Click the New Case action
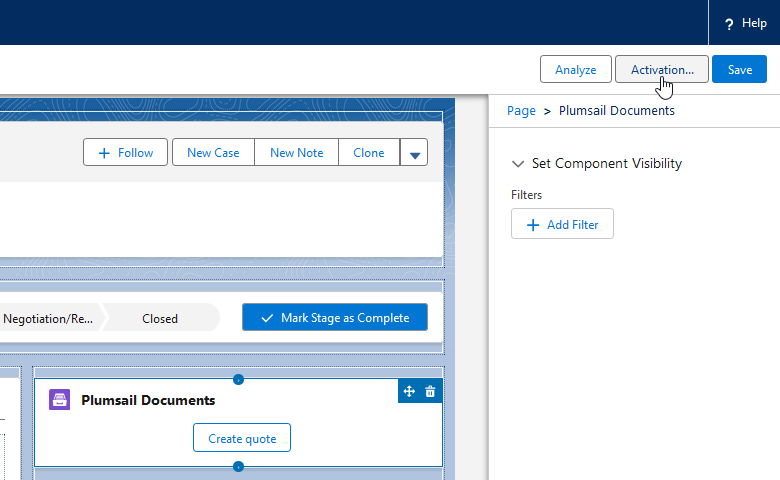Viewport: 780px width, 480px height. point(213,152)
